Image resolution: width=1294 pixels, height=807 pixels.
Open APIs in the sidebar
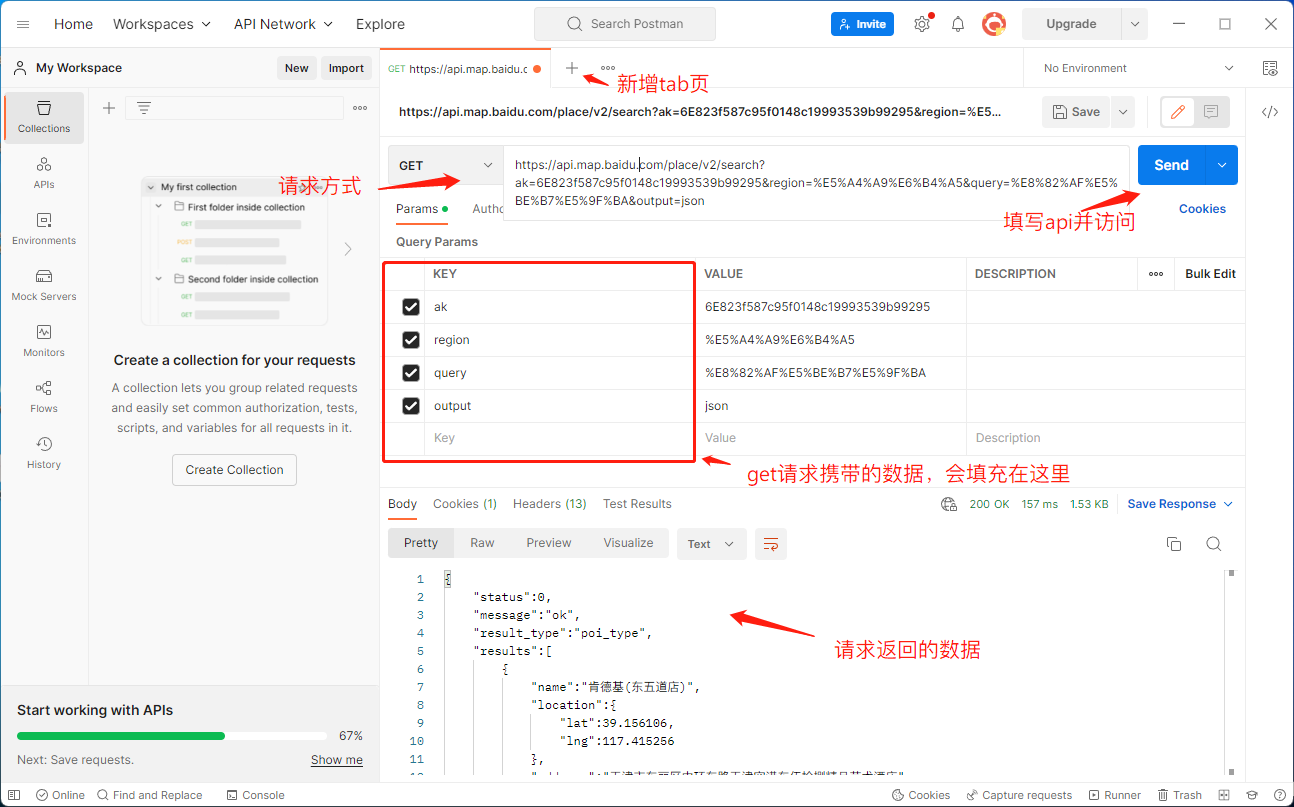click(44, 173)
